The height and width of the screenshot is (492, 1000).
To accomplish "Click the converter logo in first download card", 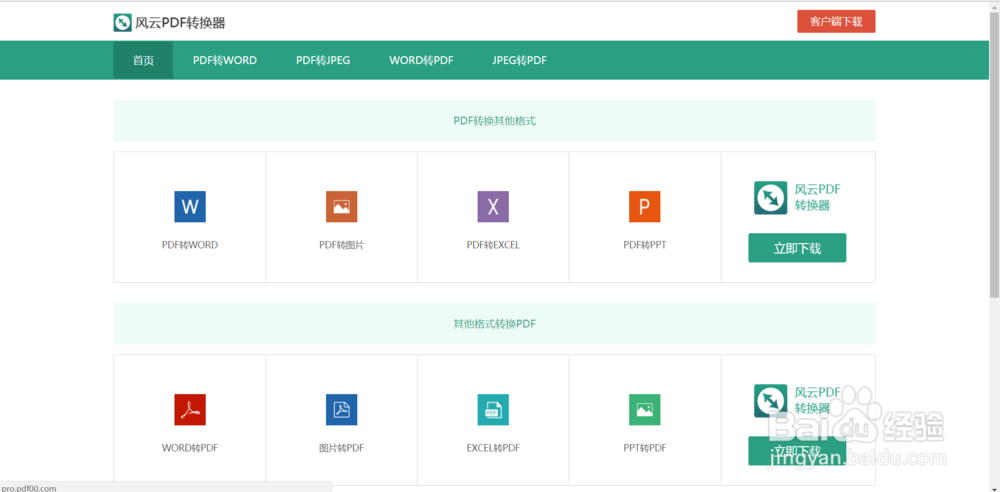I will (770, 198).
